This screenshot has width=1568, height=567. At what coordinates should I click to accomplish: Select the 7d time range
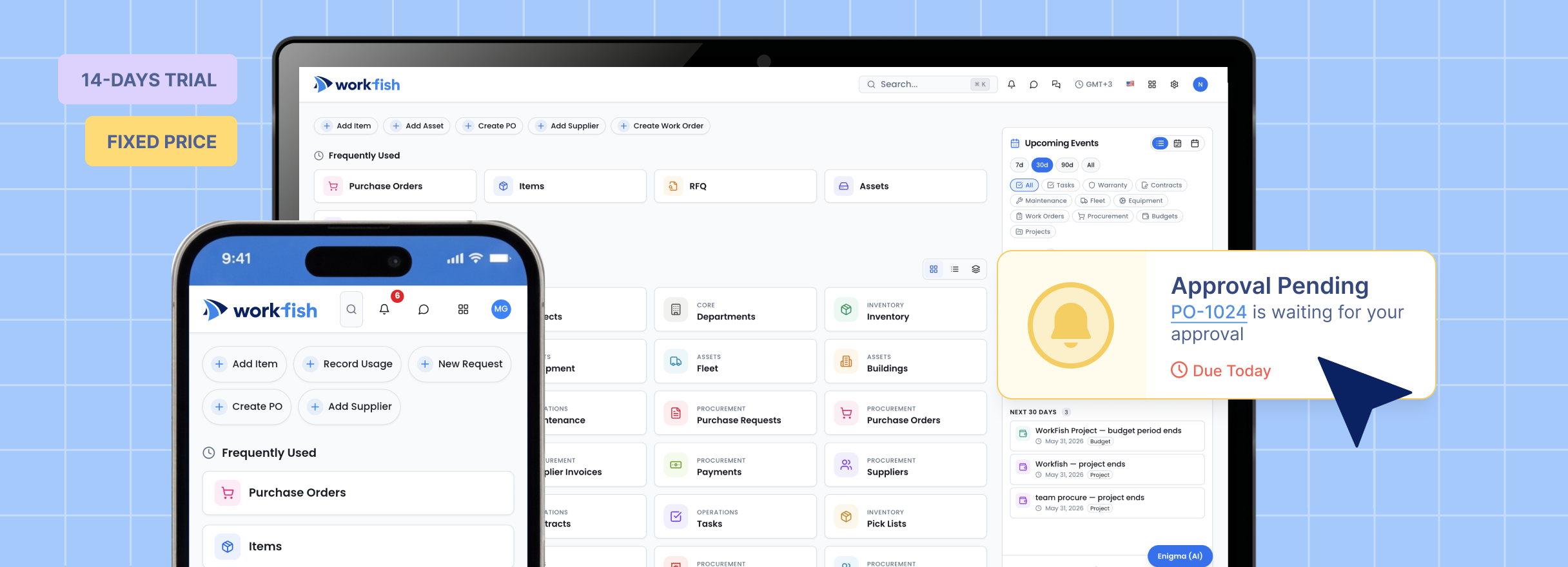tap(1019, 165)
